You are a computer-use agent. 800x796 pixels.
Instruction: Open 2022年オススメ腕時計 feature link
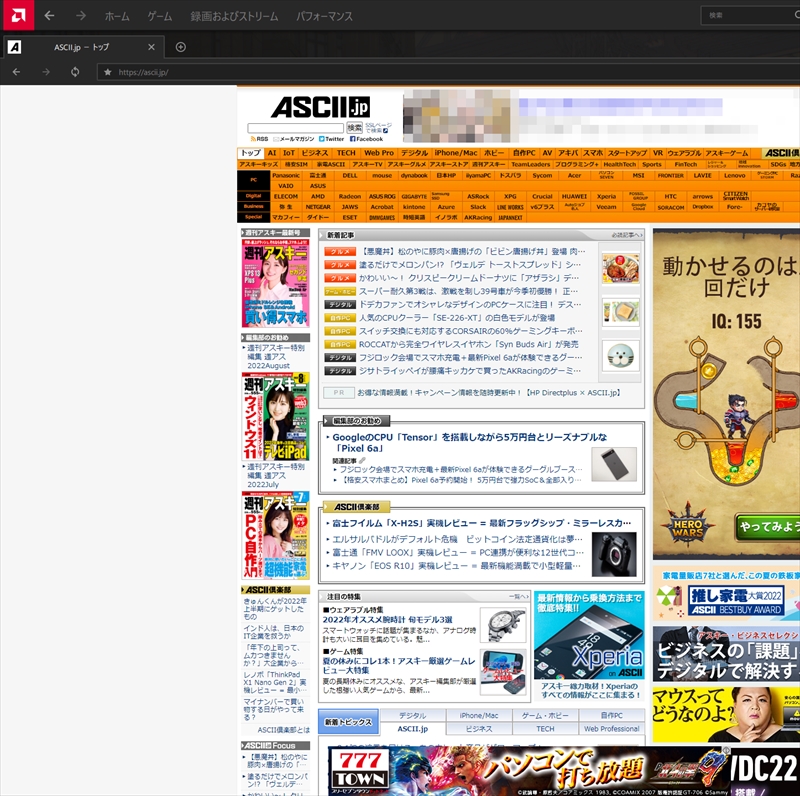[x=387, y=619]
